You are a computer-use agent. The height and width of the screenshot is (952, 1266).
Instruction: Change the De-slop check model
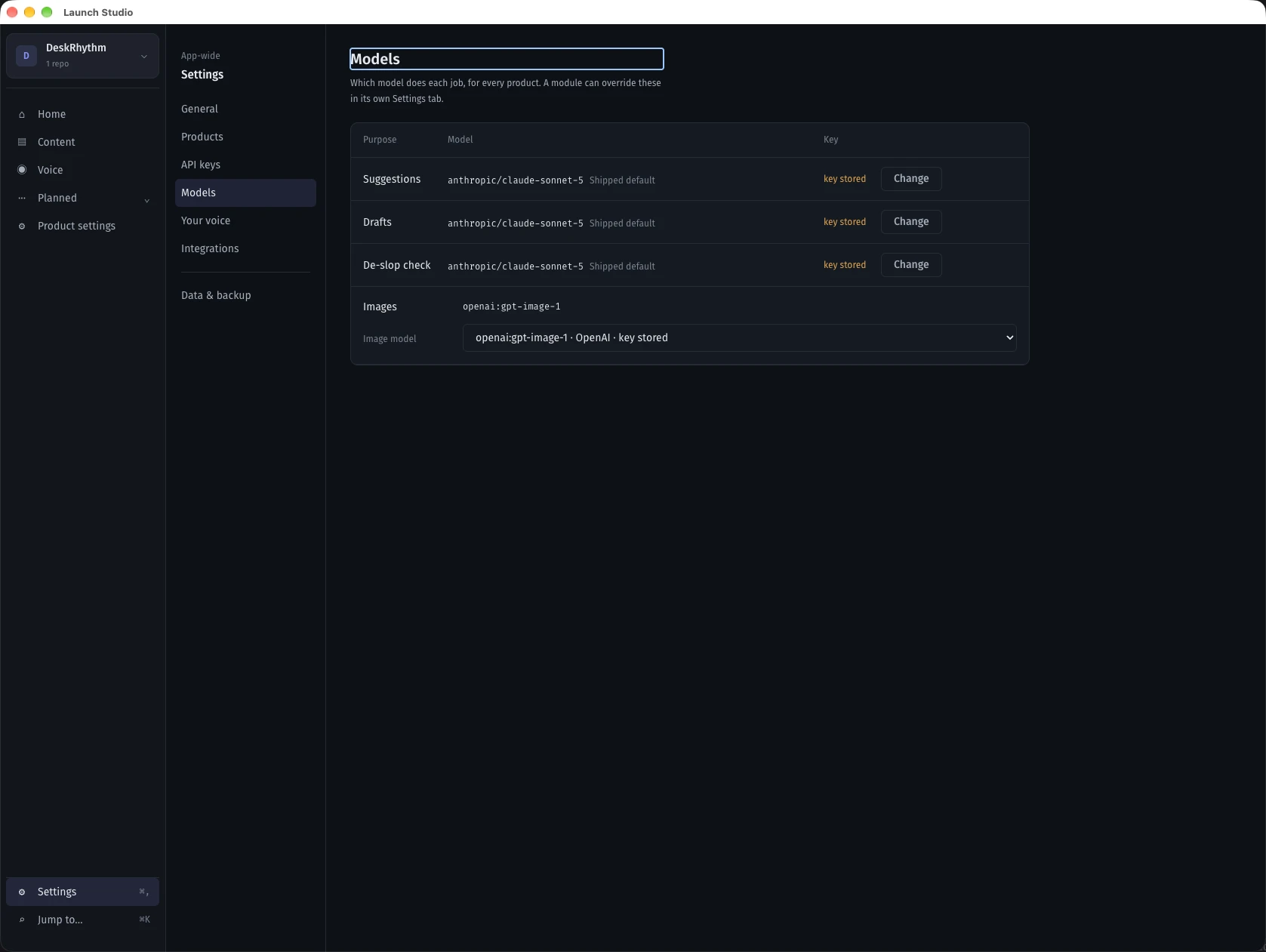pyautogui.click(x=911, y=265)
